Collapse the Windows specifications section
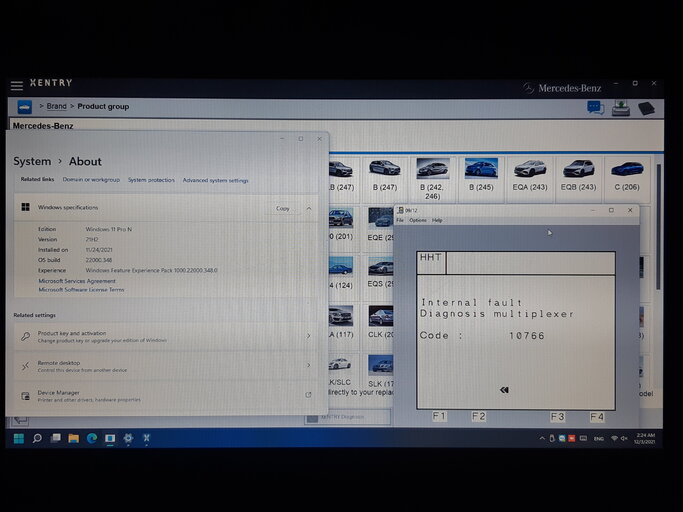This screenshot has width=683, height=512. coord(309,208)
